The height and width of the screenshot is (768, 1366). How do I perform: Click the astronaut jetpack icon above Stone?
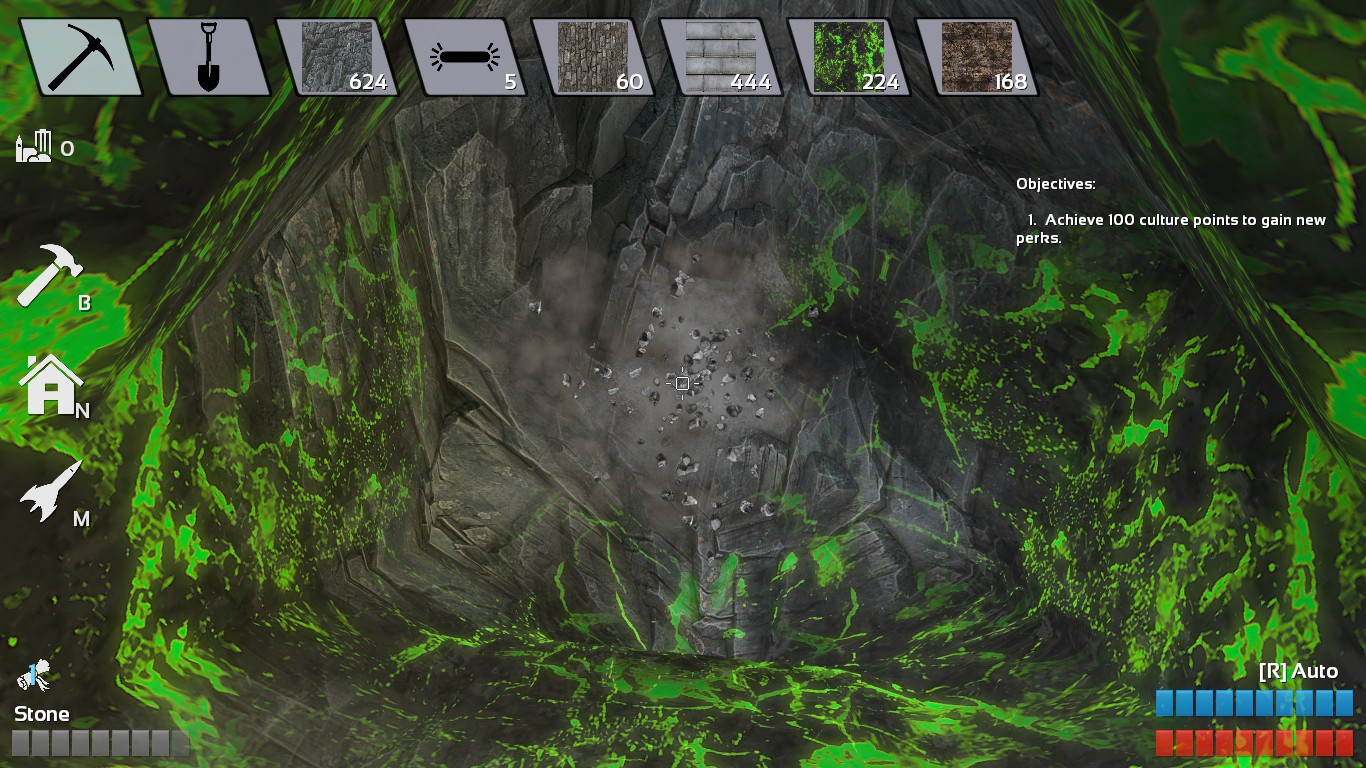pos(33,677)
